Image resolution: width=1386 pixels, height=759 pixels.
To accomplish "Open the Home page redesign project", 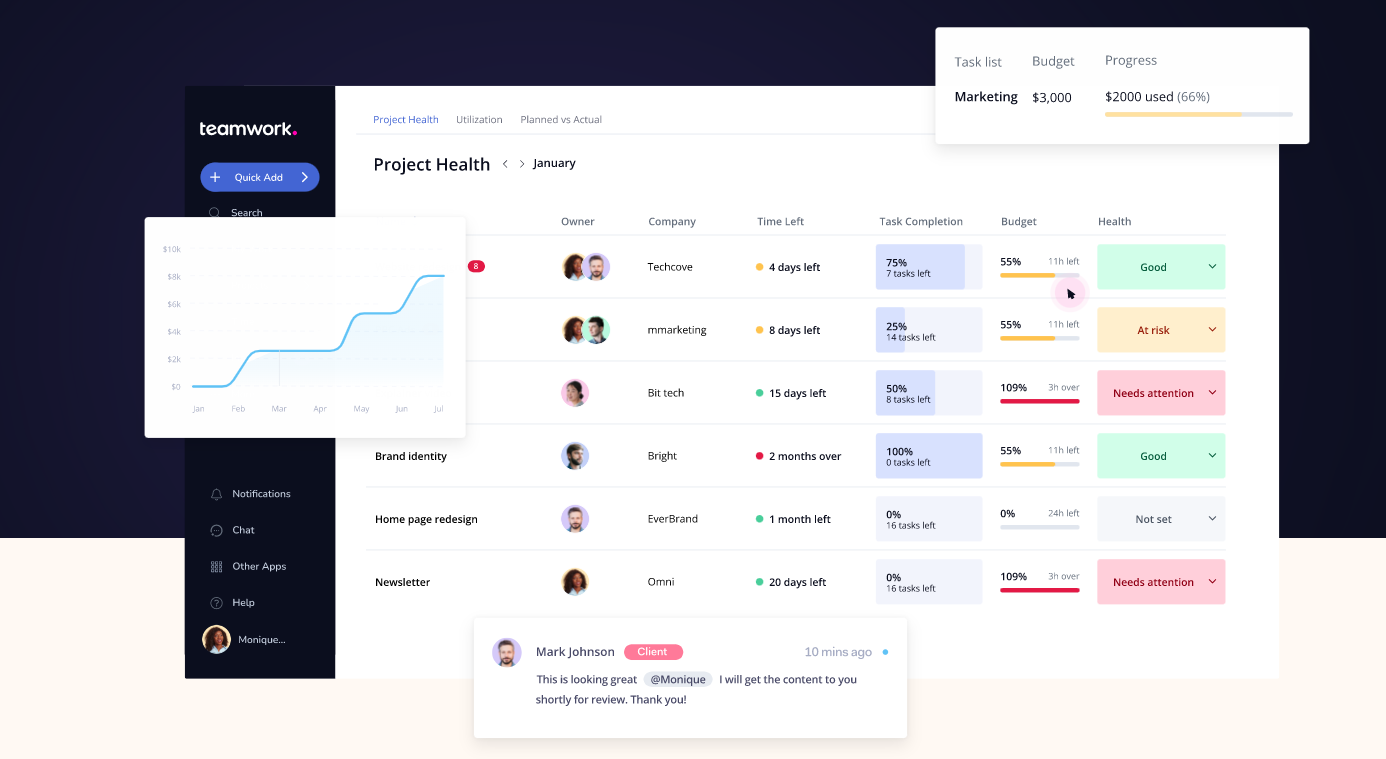I will coord(426,519).
